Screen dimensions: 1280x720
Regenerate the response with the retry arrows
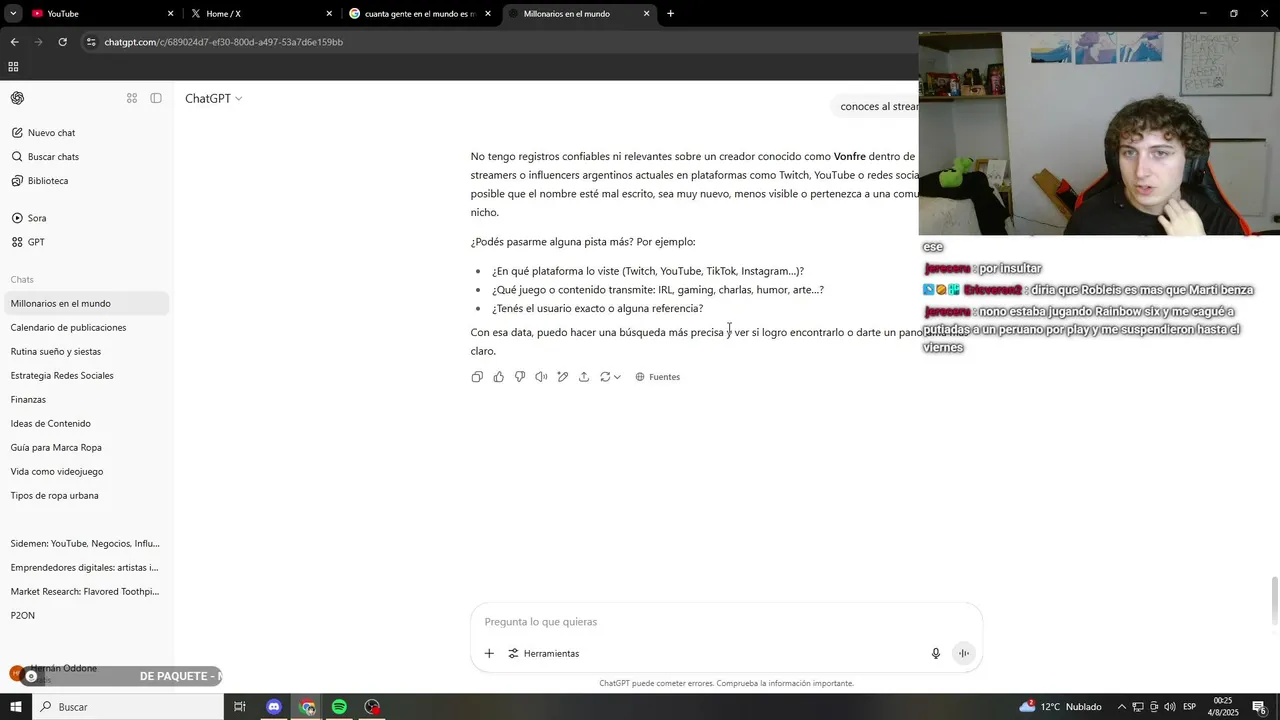tap(605, 377)
